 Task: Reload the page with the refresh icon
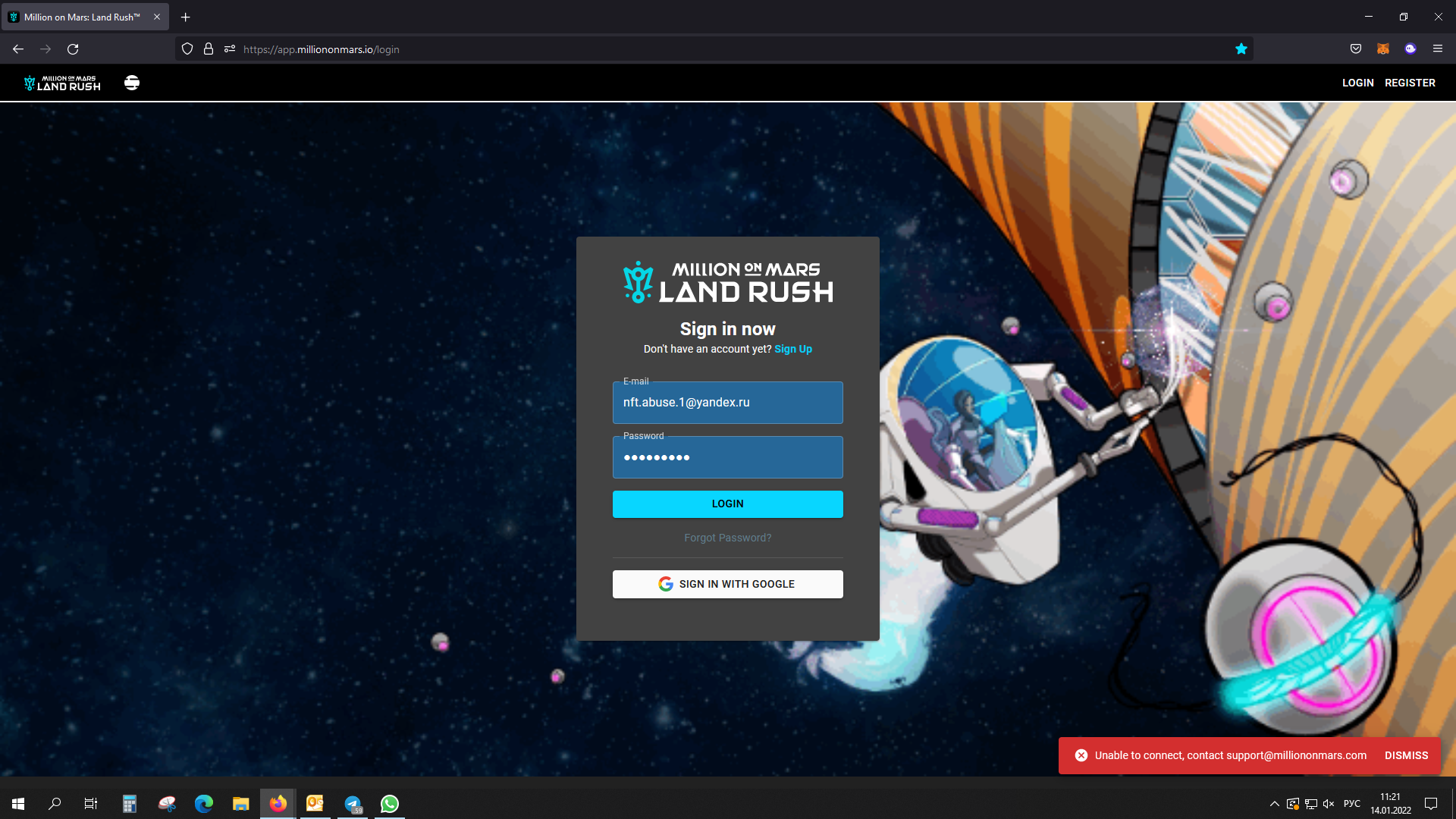(73, 49)
